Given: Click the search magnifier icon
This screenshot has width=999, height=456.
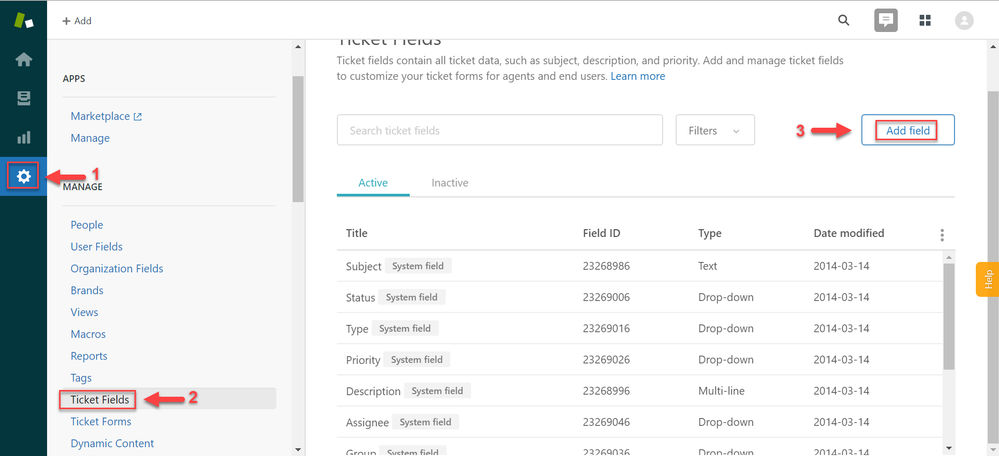Looking at the screenshot, I should point(844,20).
